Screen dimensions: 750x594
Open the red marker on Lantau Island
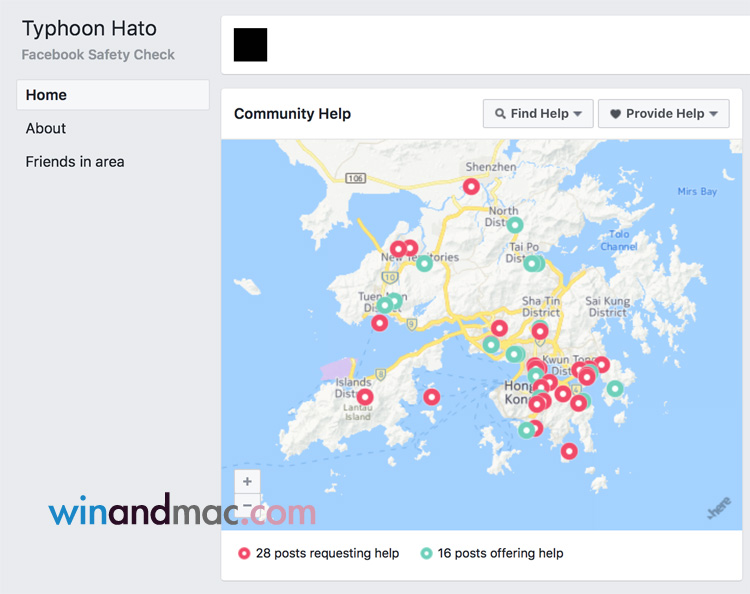[365, 397]
